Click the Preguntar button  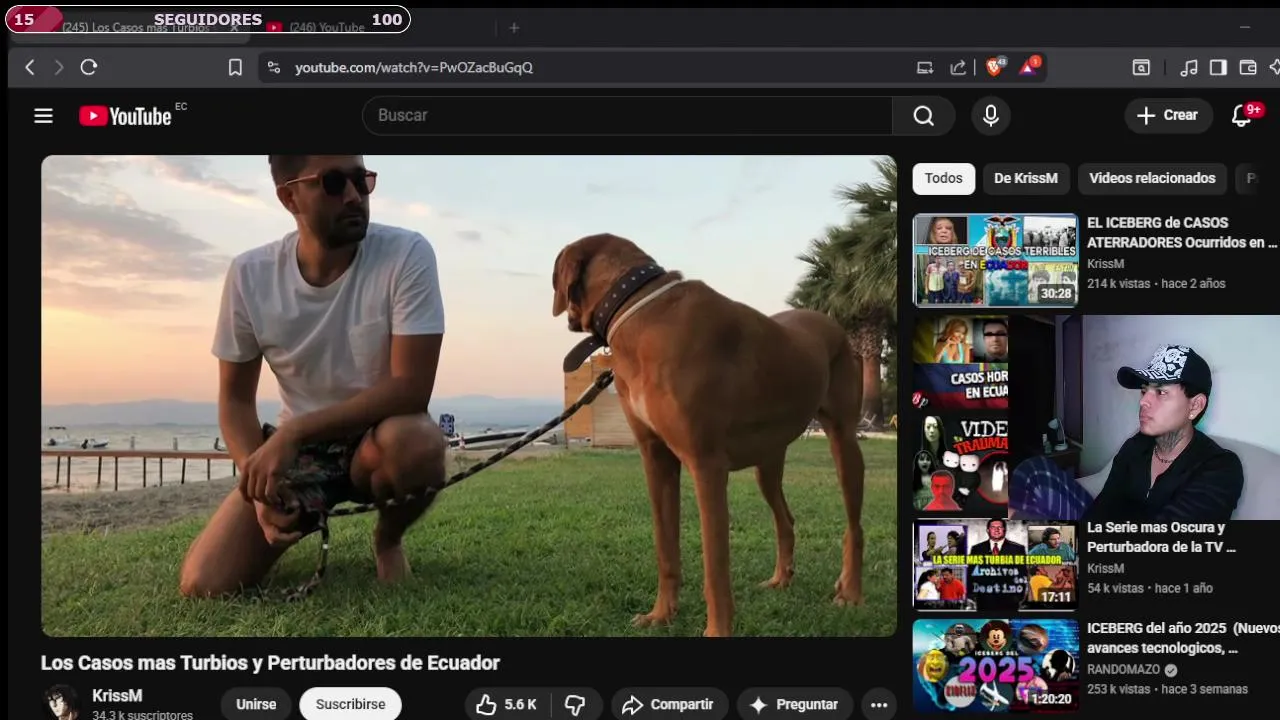pyautogui.click(x=794, y=705)
